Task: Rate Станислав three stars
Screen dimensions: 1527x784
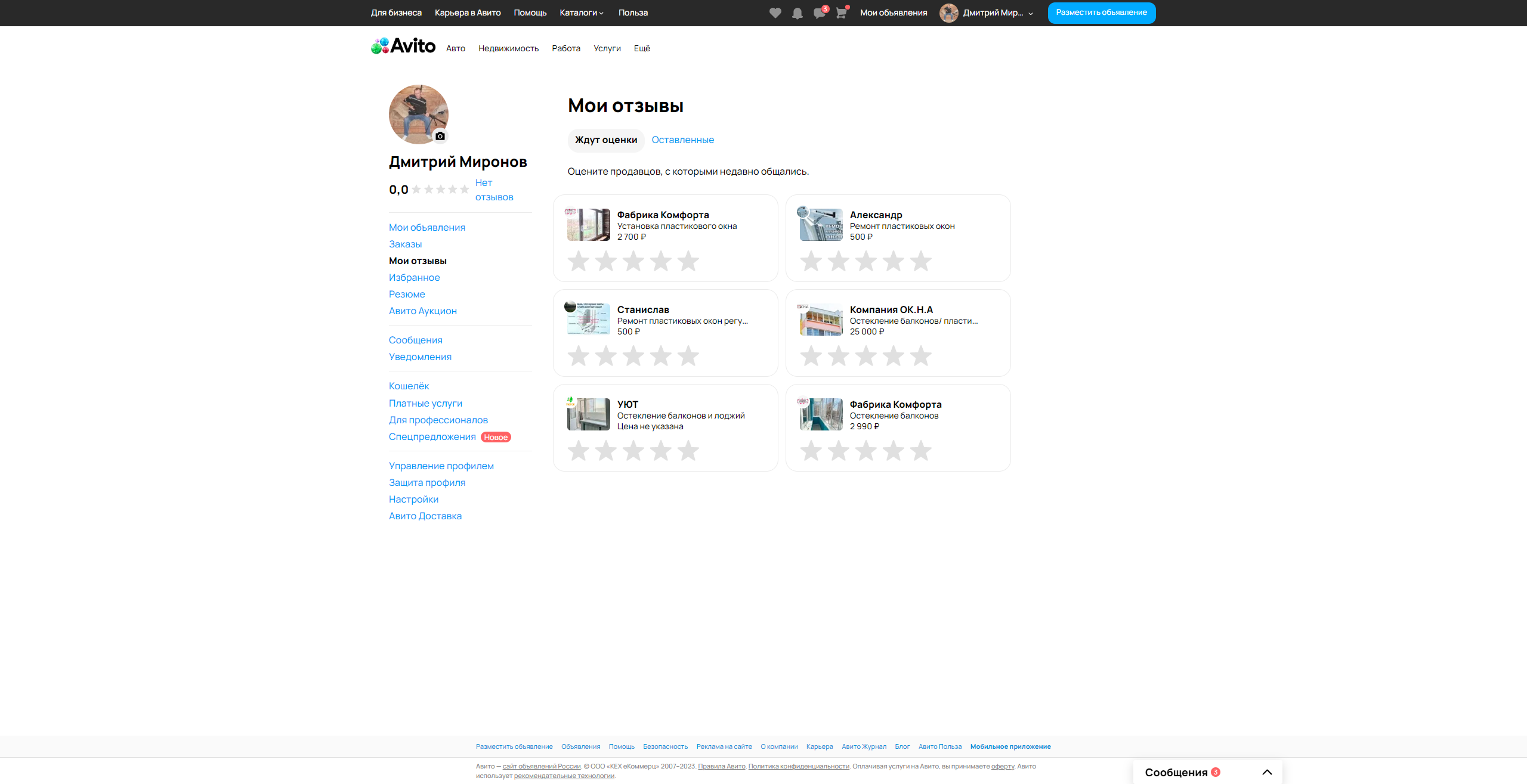Action: pos(633,356)
